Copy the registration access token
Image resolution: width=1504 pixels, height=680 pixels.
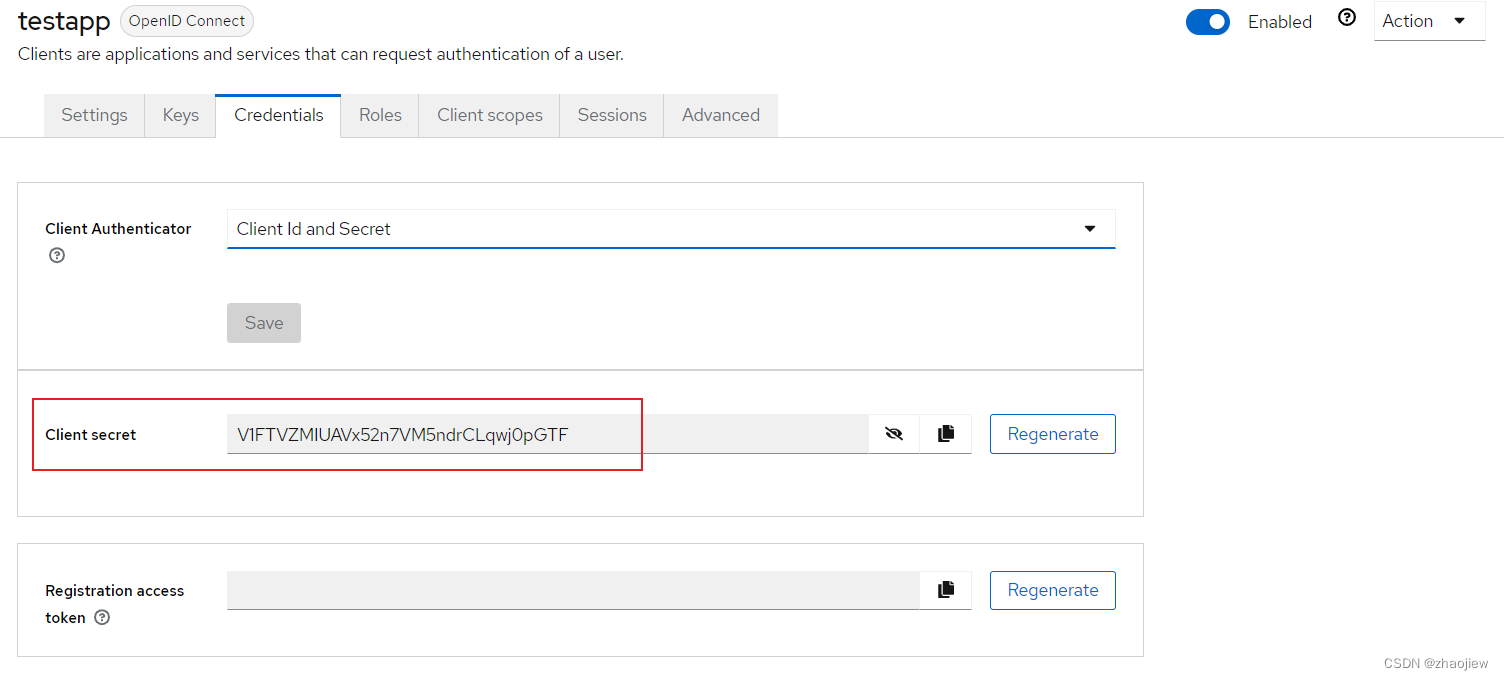[x=946, y=590]
